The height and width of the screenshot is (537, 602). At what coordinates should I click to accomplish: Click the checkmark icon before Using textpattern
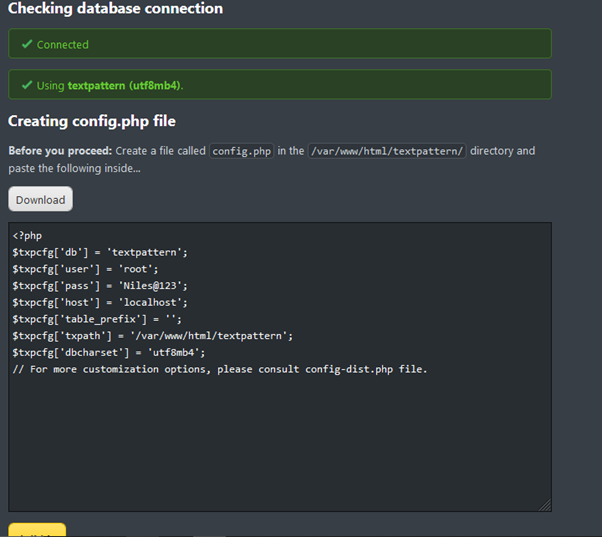[27, 85]
